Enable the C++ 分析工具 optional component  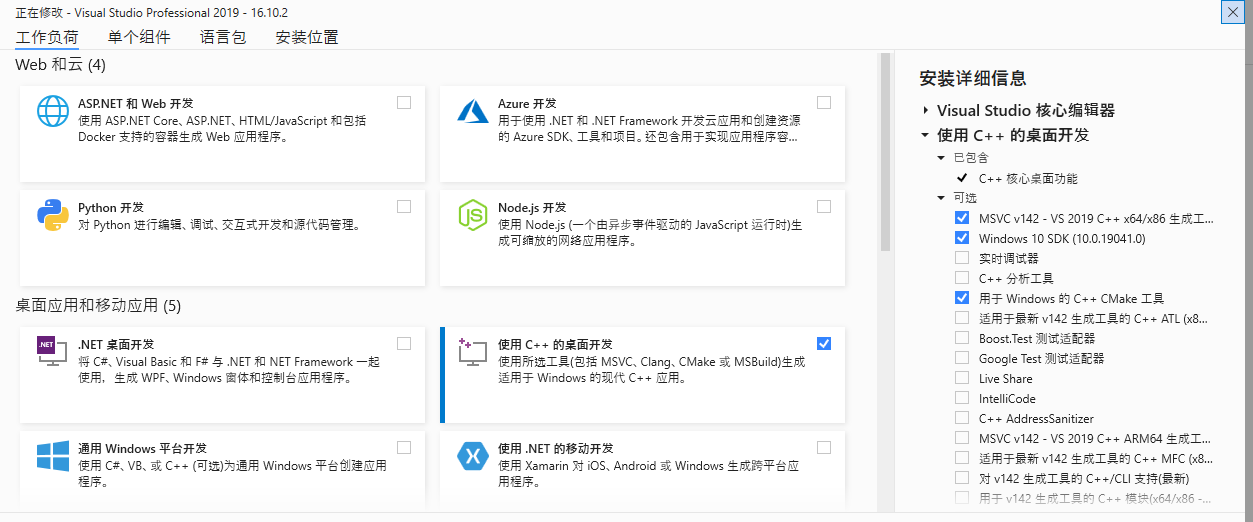click(x=962, y=278)
